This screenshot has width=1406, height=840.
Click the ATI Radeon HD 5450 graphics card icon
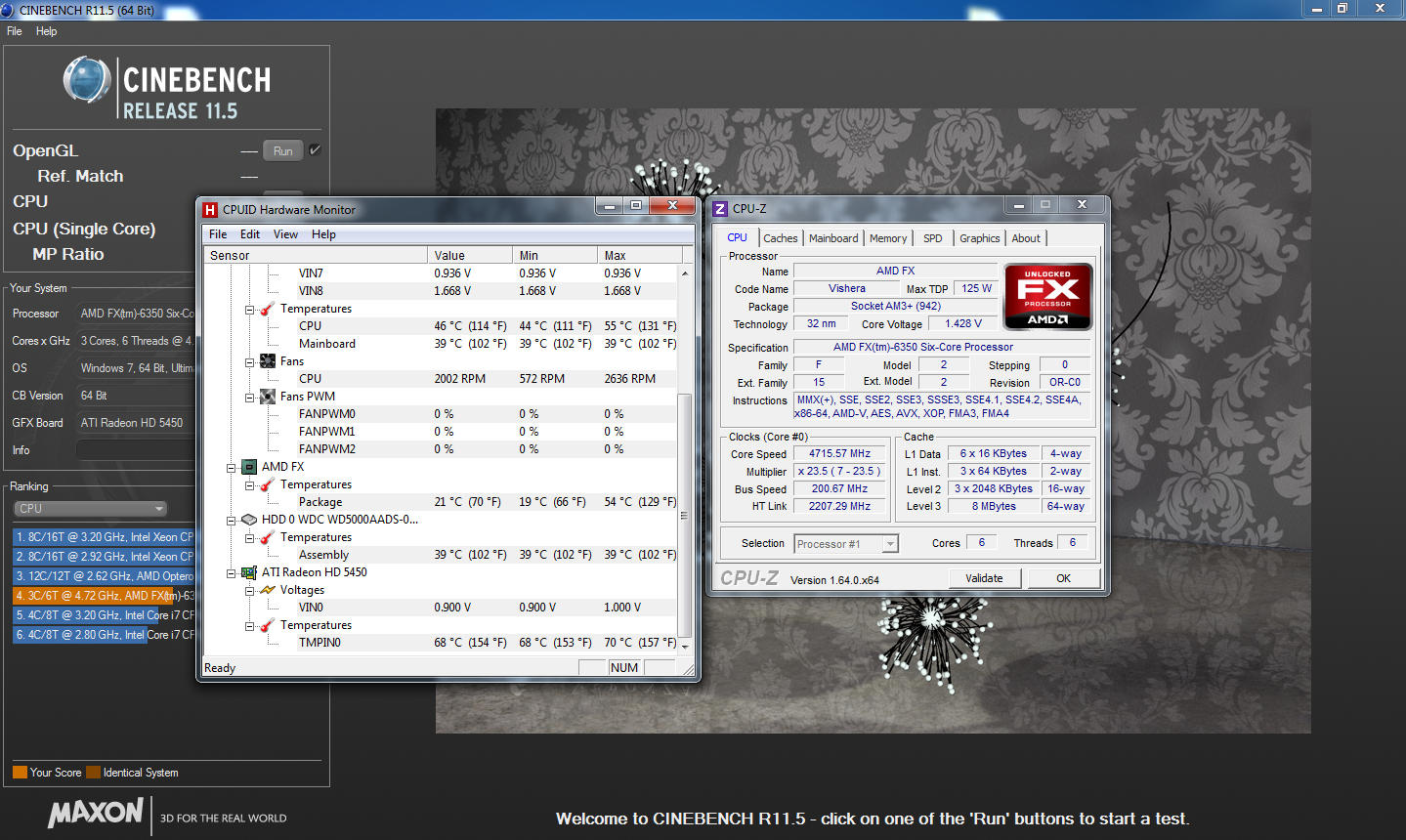[249, 572]
